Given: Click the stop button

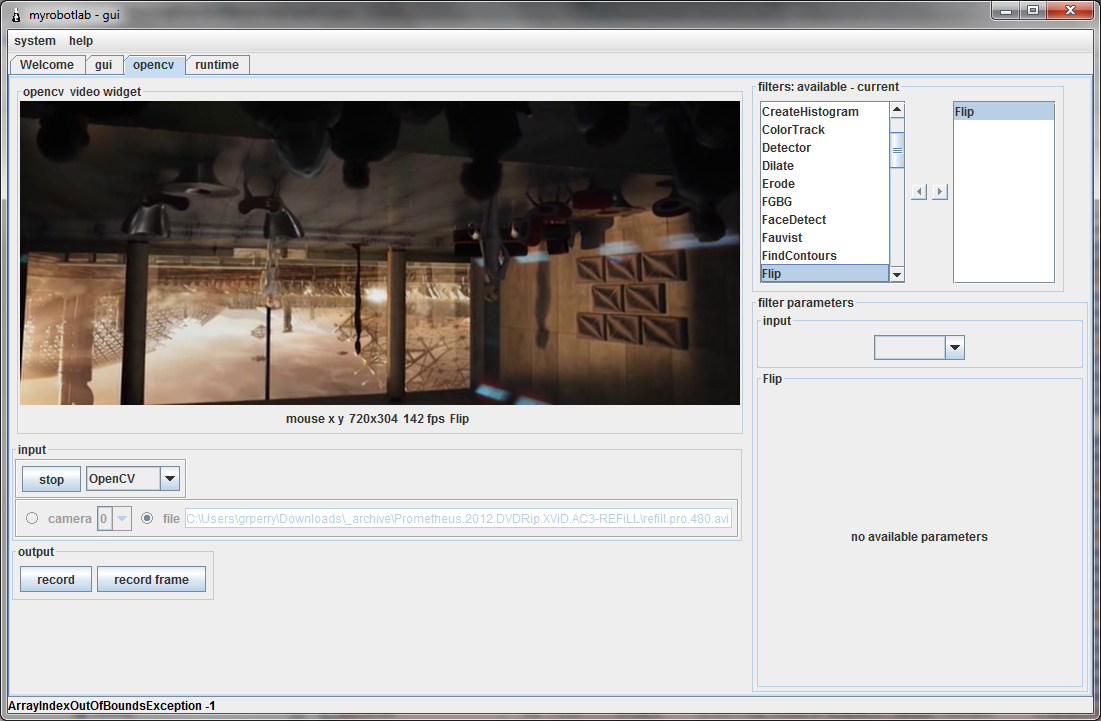Looking at the screenshot, I should pos(51,479).
